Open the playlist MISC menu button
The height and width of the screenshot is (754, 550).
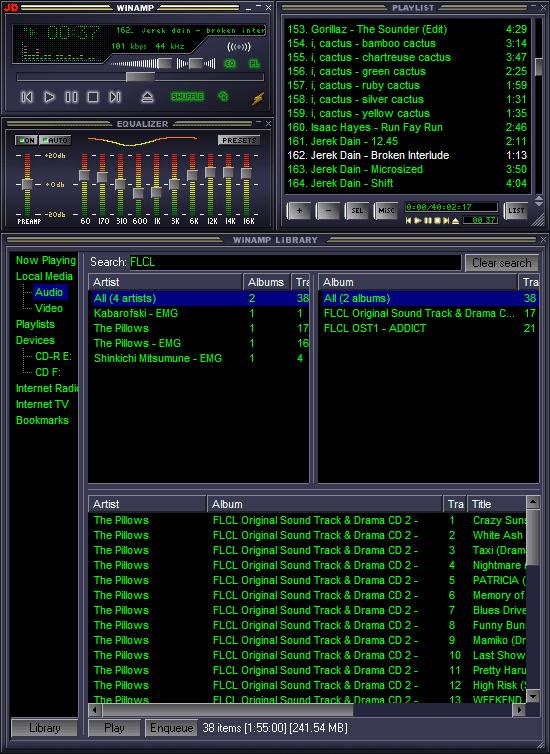386,211
